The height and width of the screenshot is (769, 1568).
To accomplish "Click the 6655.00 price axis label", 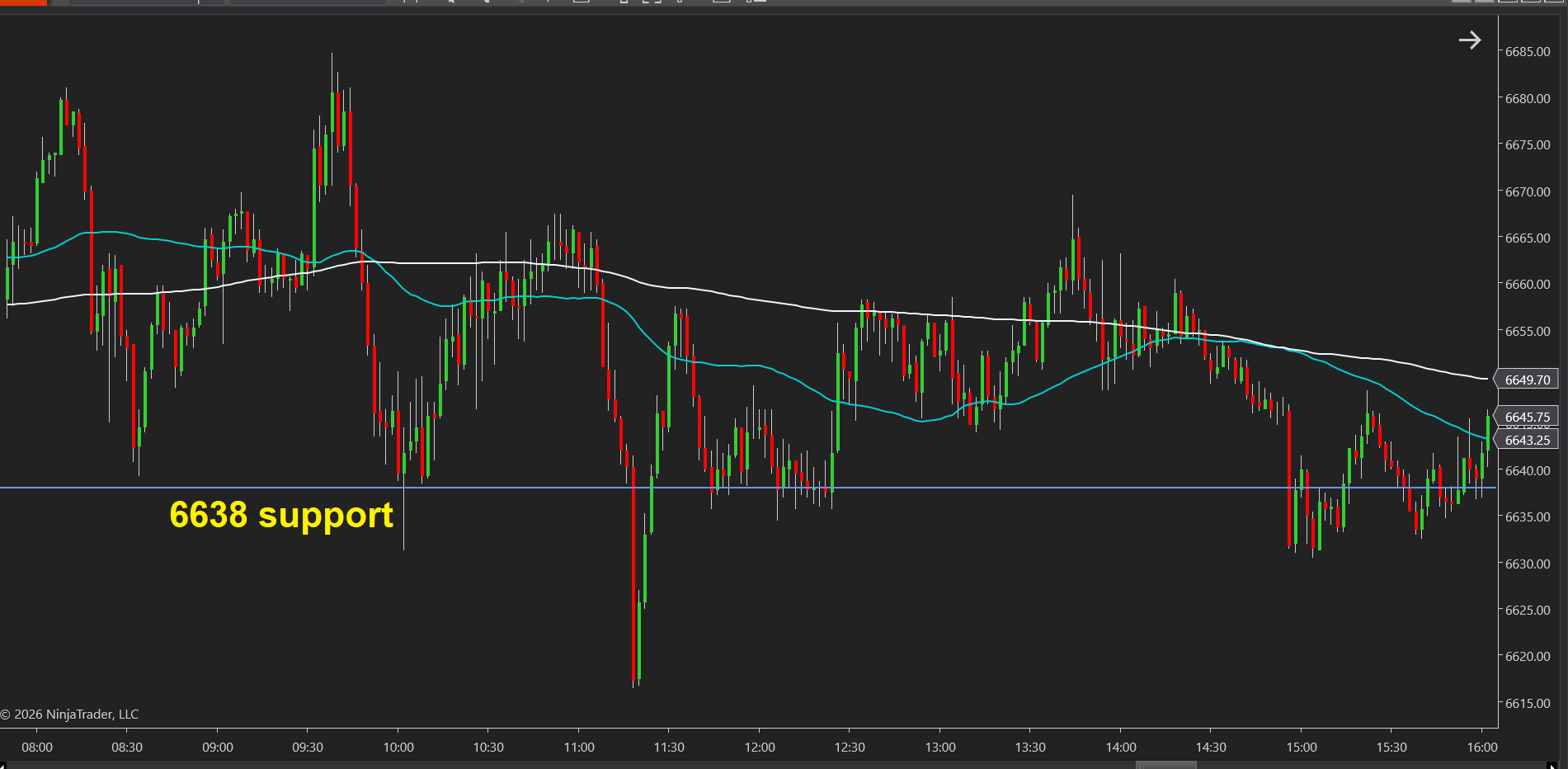I will coord(1528,331).
